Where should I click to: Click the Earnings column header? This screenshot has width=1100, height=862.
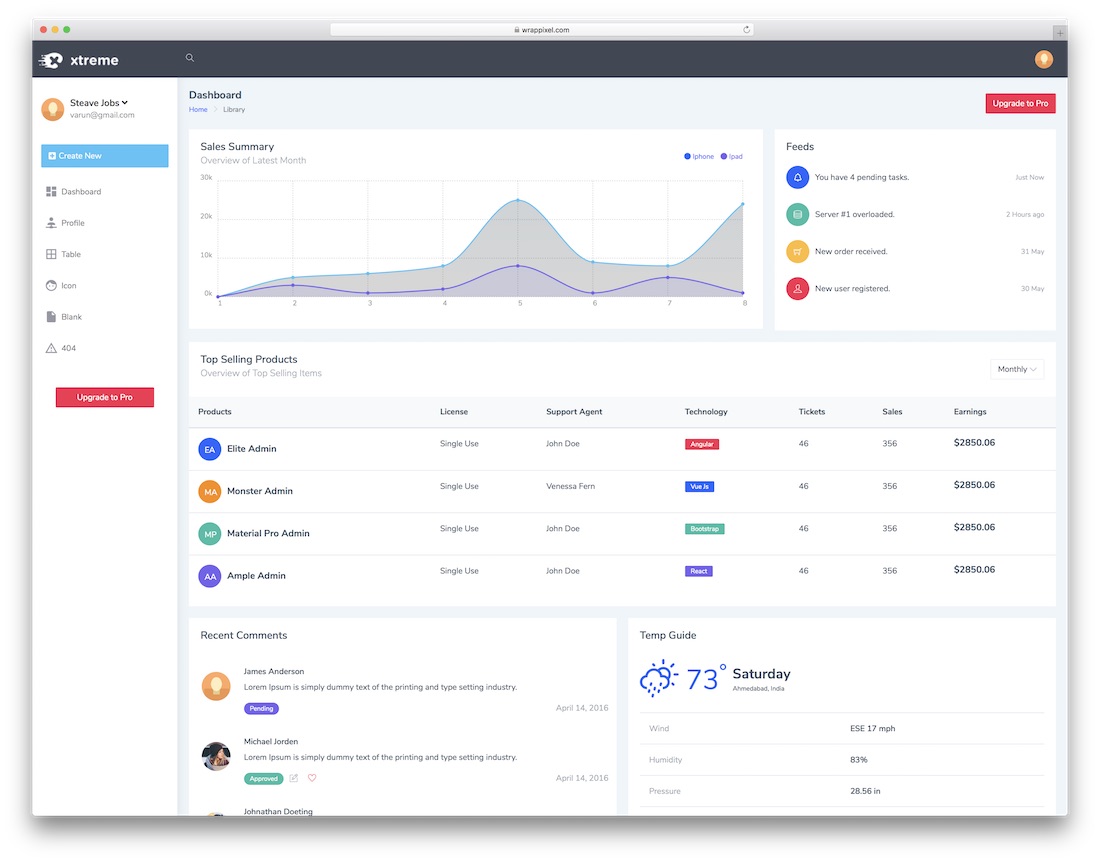coord(970,412)
